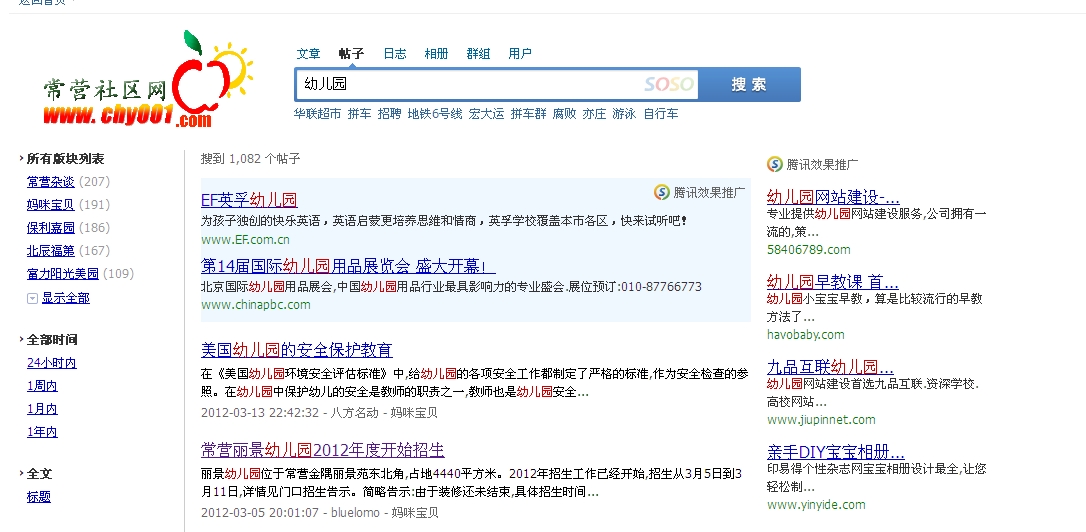Filter by 富力阳光美园 board
The width and height of the screenshot is (1086, 532).
click(63, 274)
